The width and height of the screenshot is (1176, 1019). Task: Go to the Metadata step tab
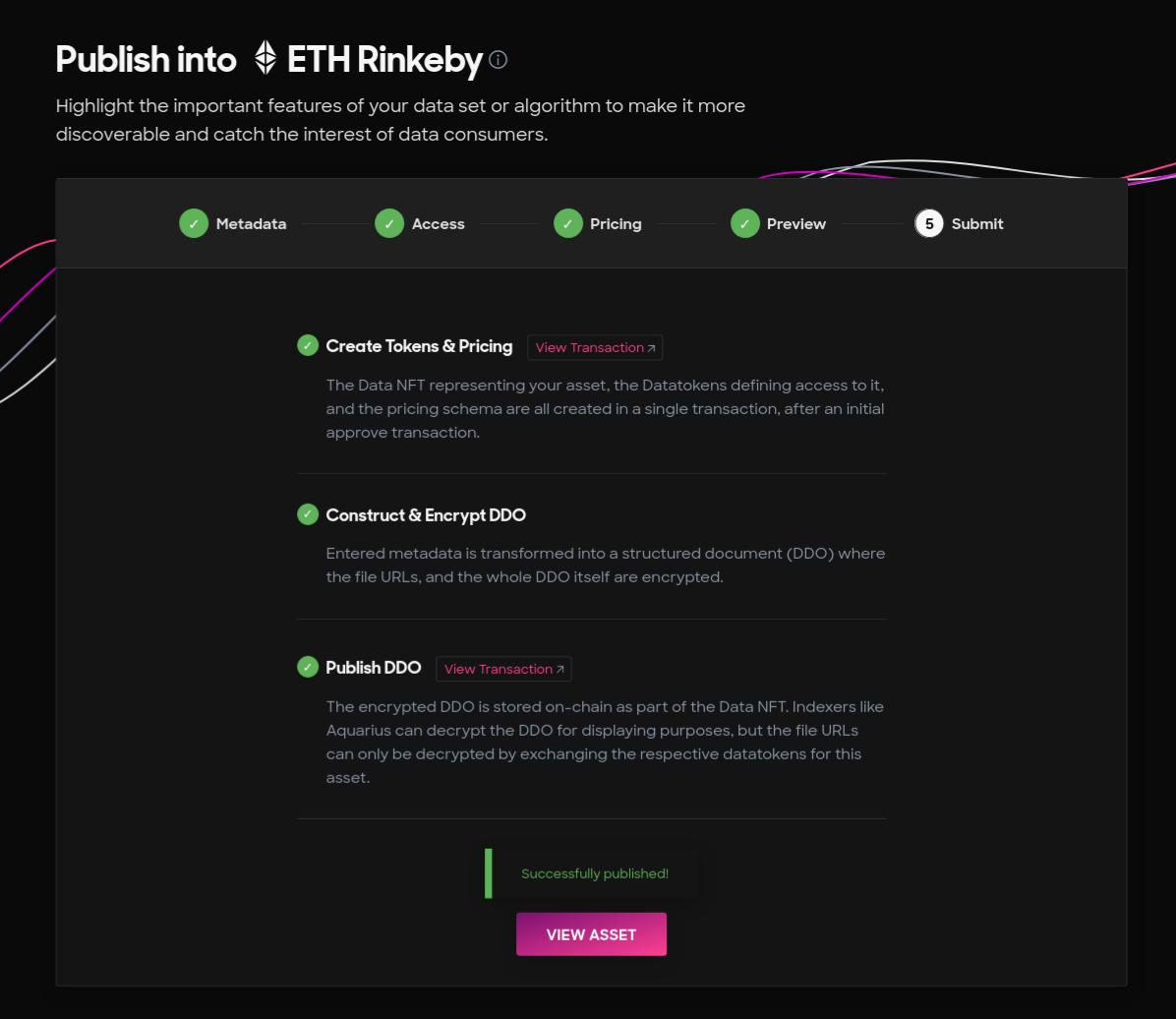pyautogui.click(x=232, y=223)
